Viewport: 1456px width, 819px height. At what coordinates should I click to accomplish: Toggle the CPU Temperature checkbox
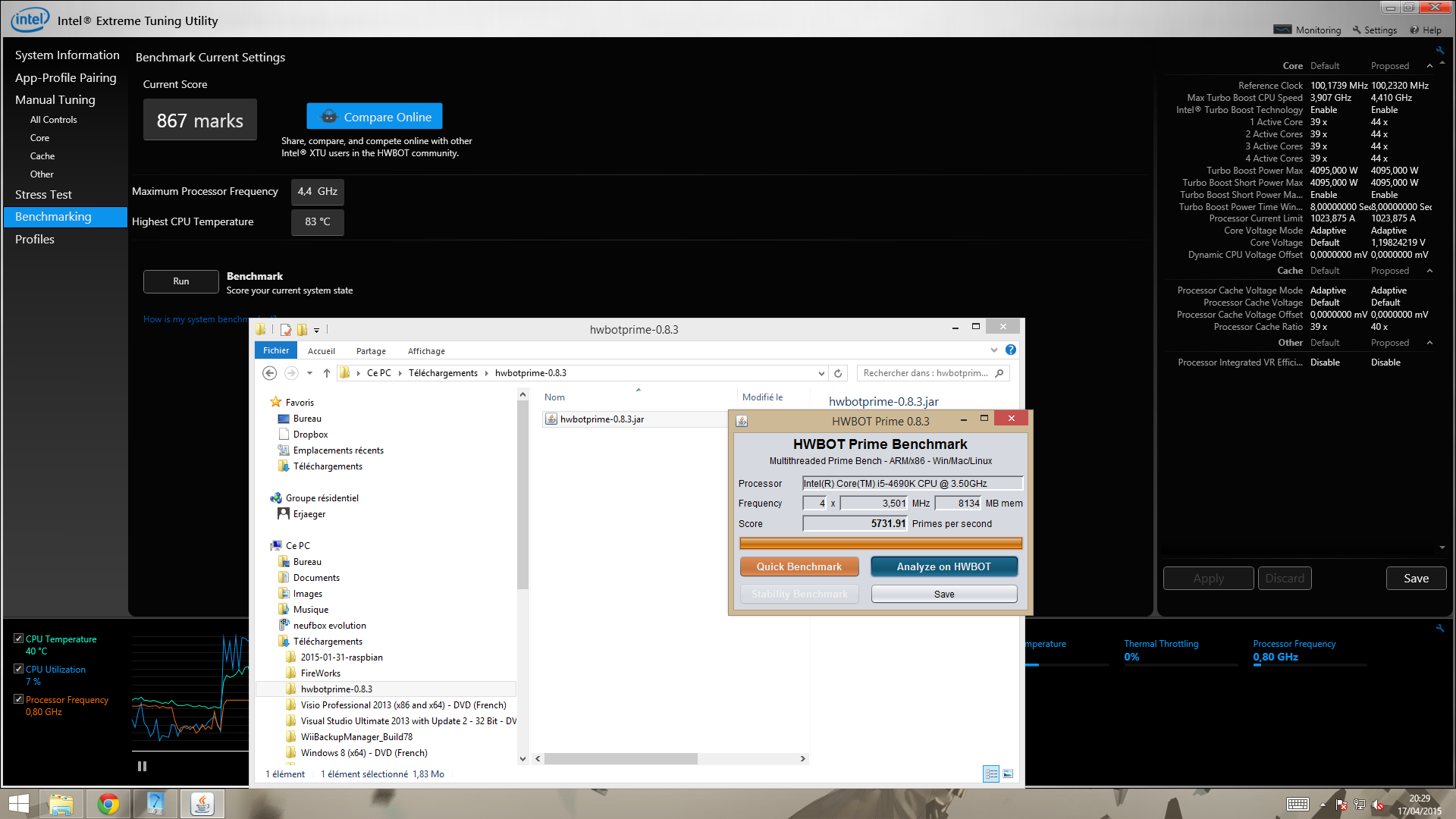[x=19, y=639]
